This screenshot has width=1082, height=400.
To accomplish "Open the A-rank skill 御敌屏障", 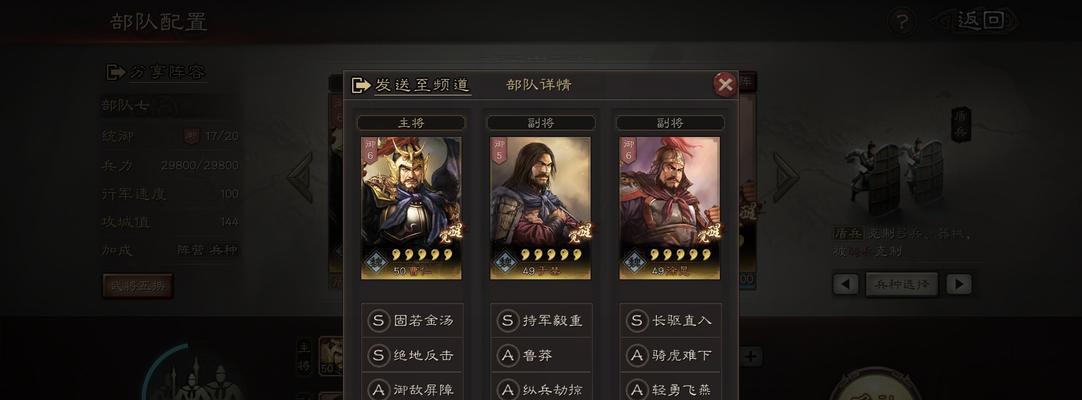I will tap(412, 389).
